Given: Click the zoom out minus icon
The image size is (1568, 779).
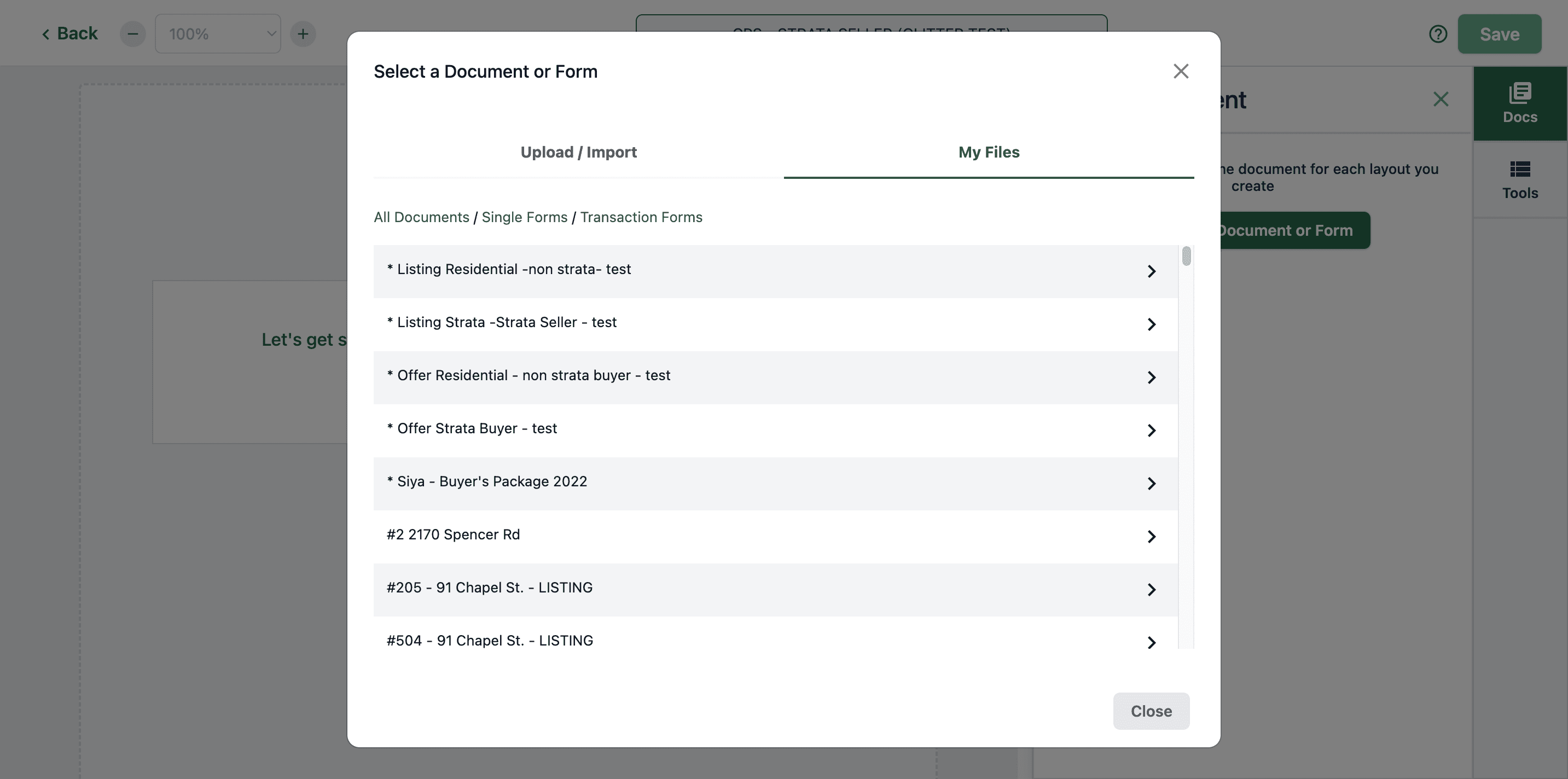Looking at the screenshot, I should (133, 34).
